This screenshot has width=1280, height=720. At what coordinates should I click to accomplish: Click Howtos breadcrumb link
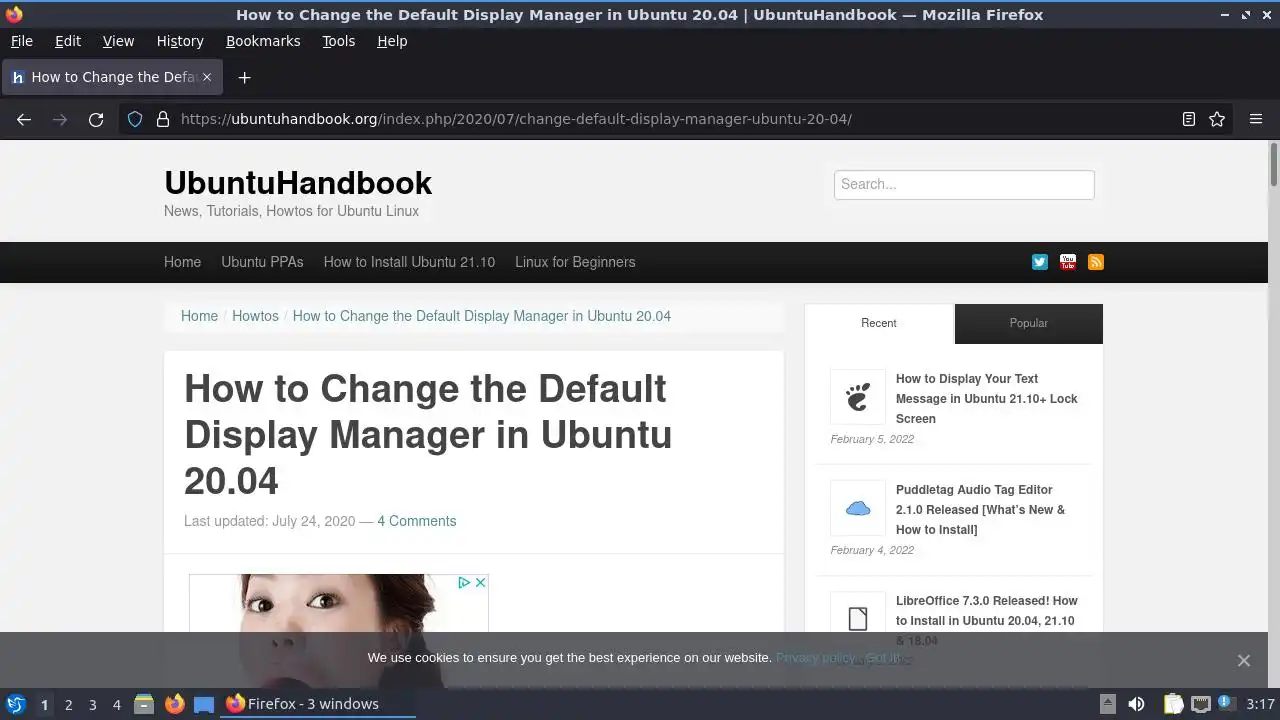pyautogui.click(x=255, y=316)
